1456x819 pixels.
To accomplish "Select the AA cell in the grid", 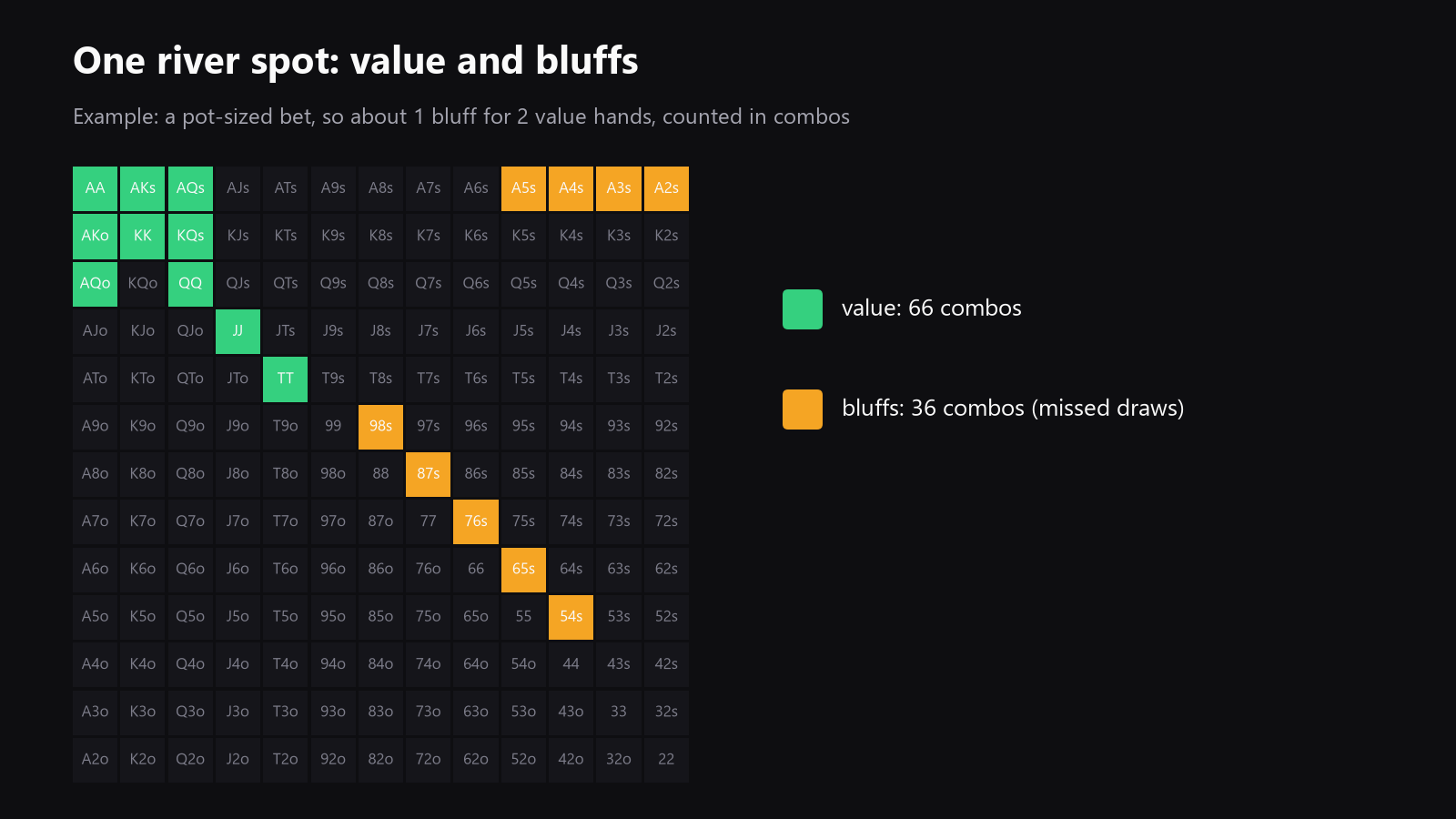I will [96, 188].
